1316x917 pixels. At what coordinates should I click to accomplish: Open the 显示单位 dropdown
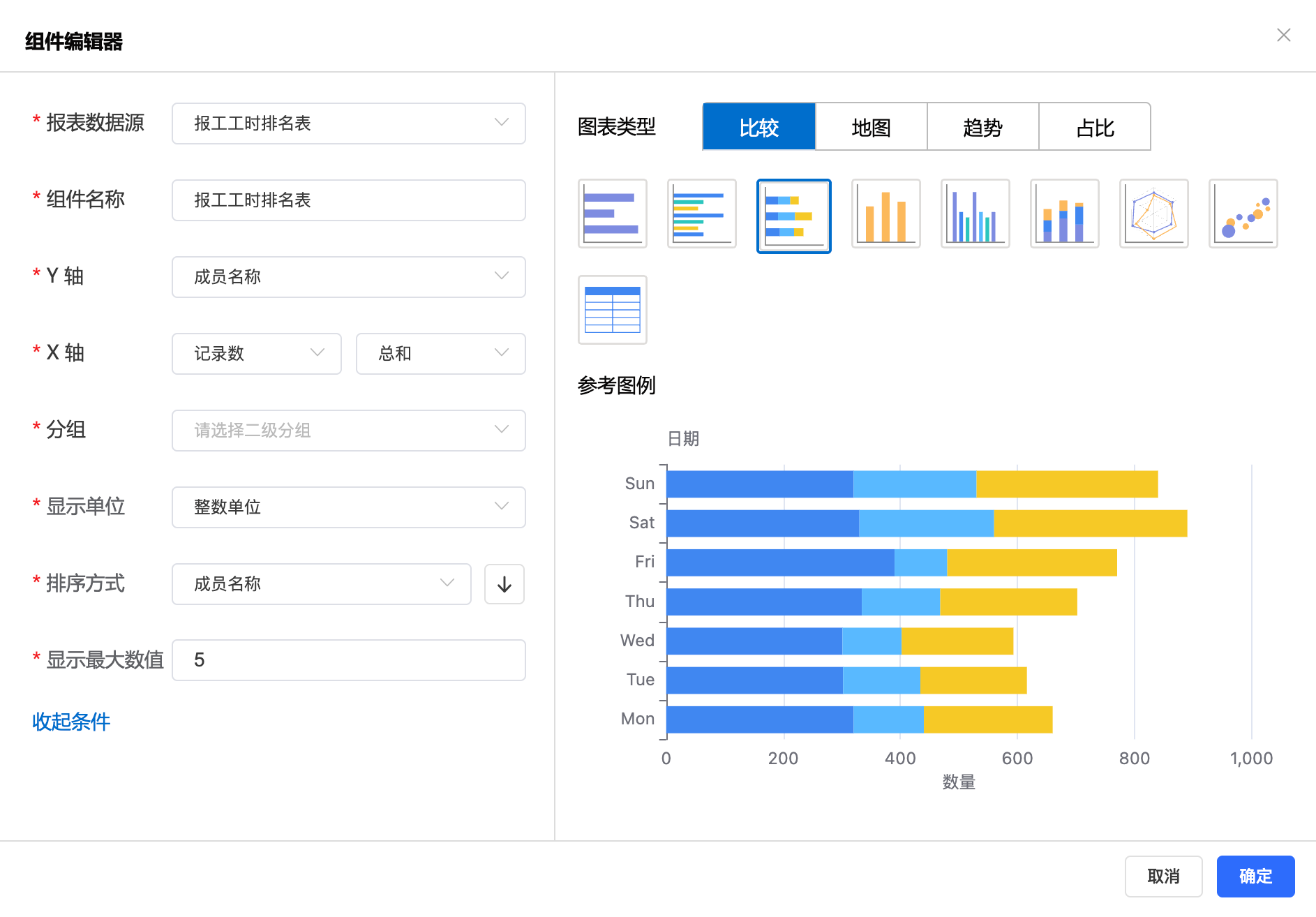tap(348, 507)
